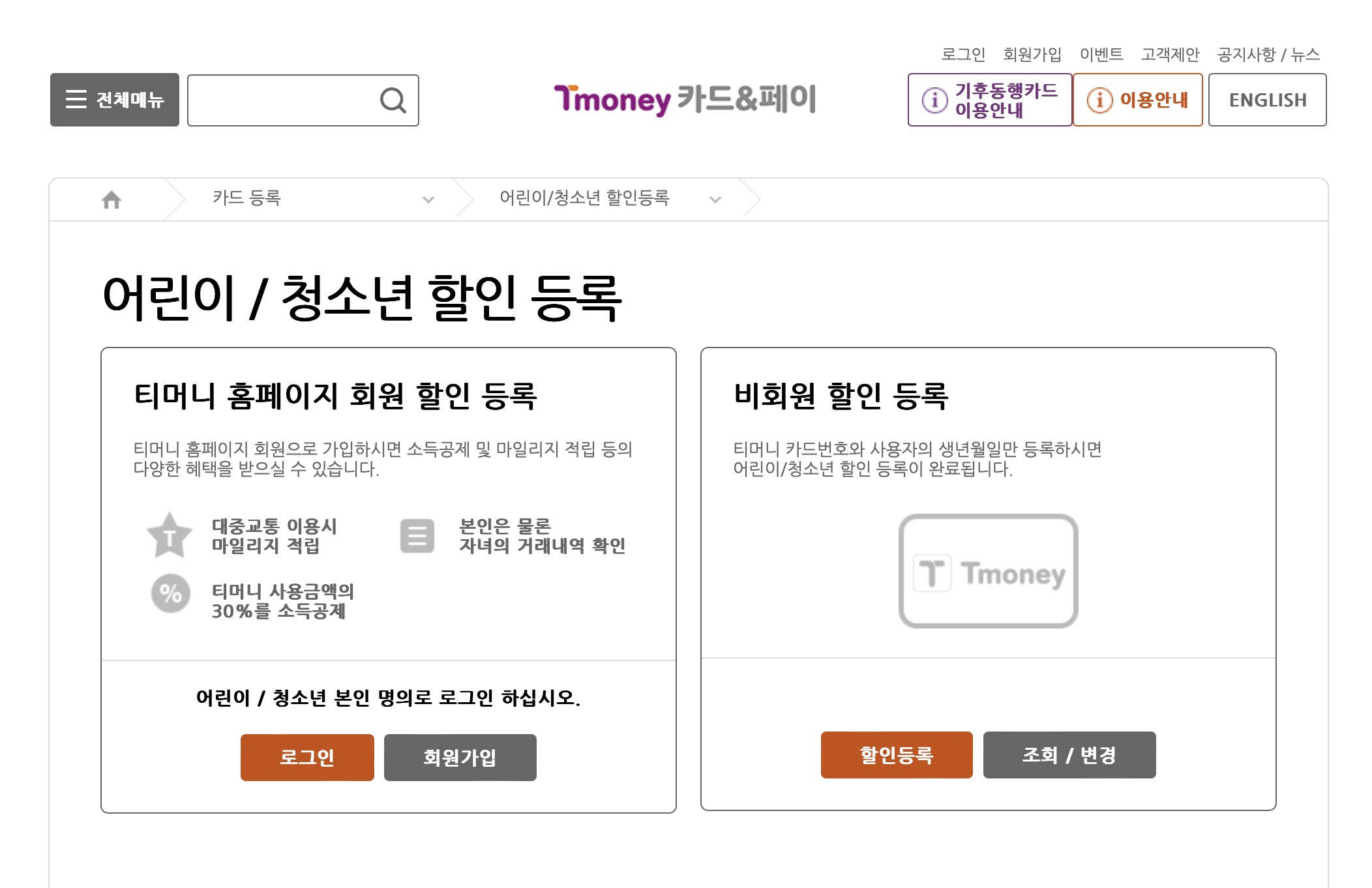
Task: Open the 공지사항 / 뉴스 menu
Action: (1268, 54)
